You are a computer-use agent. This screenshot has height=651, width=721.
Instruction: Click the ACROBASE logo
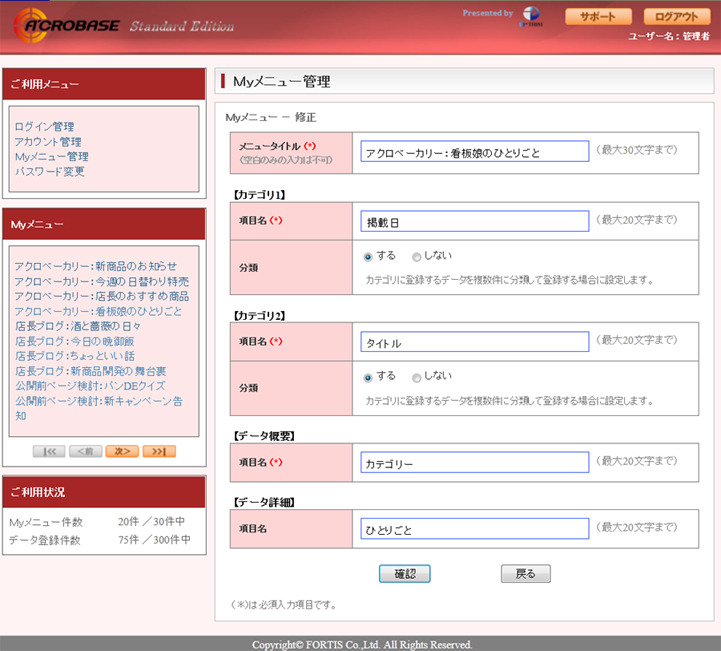[x=67, y=25]
